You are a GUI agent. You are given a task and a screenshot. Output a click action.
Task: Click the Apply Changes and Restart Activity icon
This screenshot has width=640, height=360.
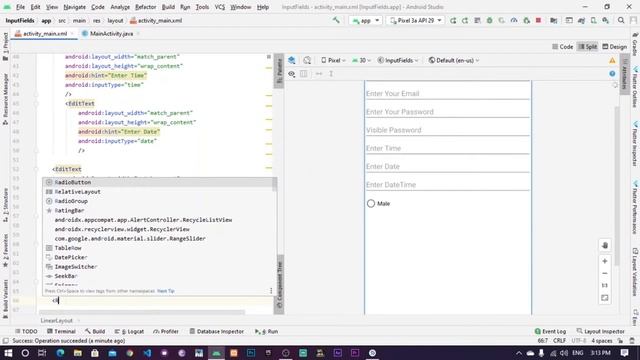pyautogui.click(x=453, y=20)
